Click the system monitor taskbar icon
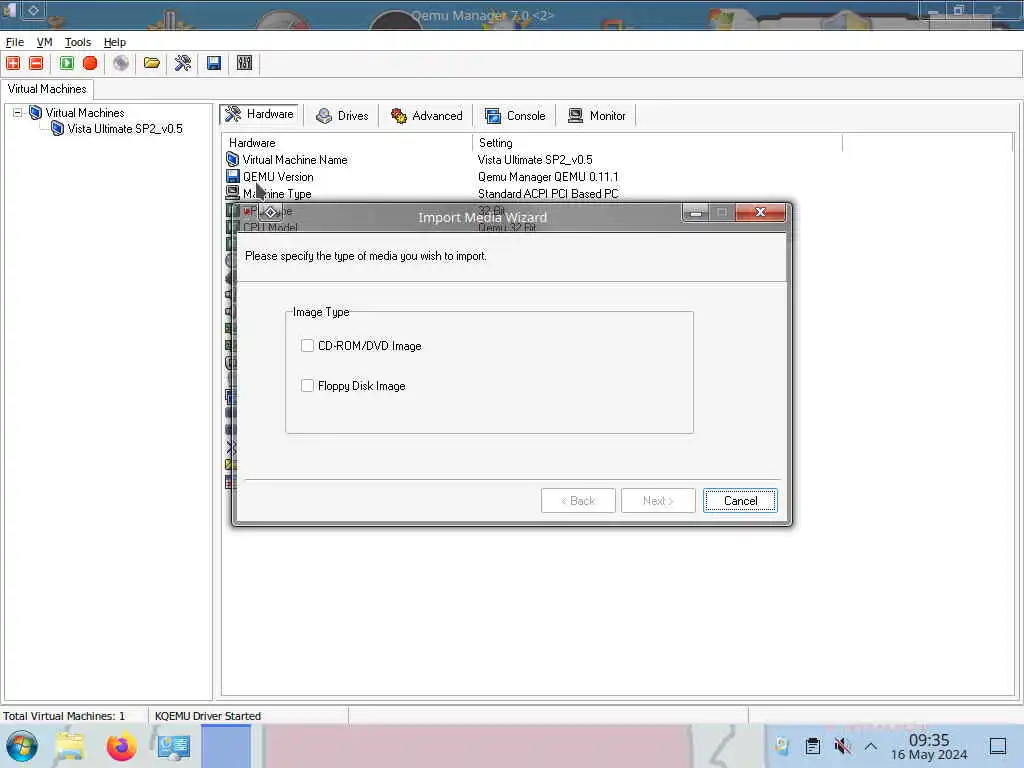This screenshot has height=768, width=1024. point(174,746)
